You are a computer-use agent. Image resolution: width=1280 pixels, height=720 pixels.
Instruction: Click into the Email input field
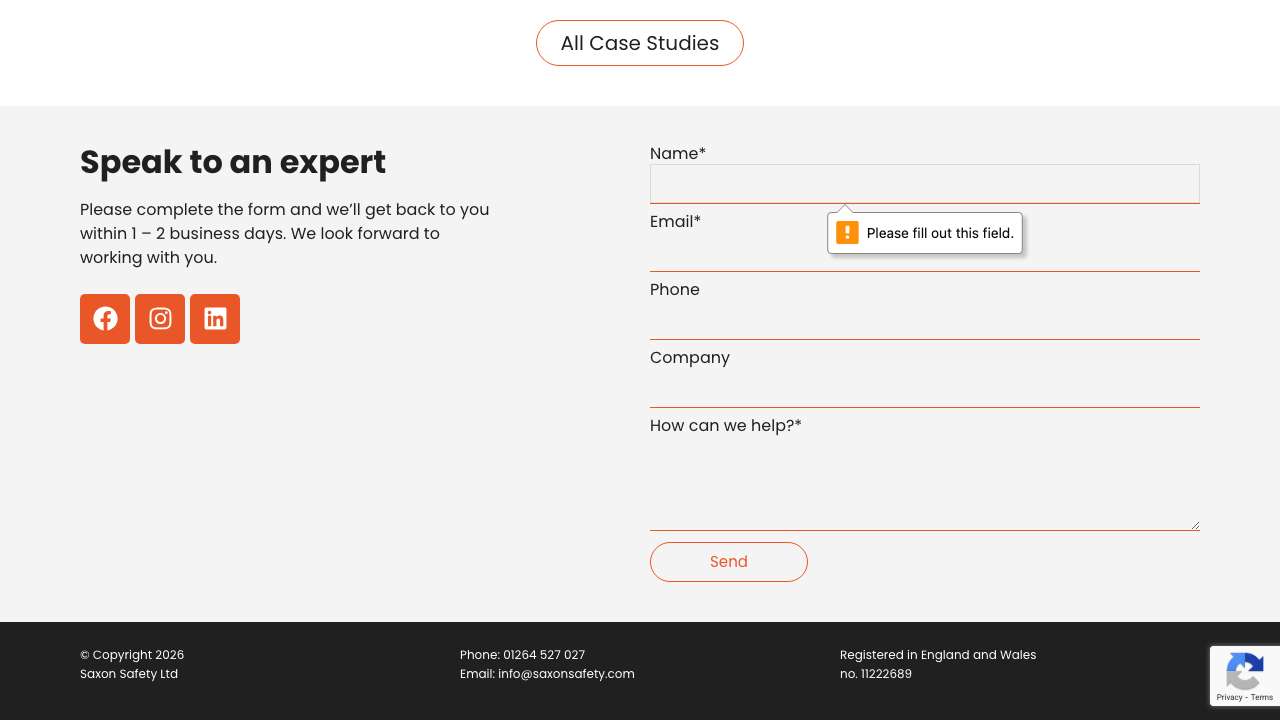pyautogui.click(x=740, y=254)
